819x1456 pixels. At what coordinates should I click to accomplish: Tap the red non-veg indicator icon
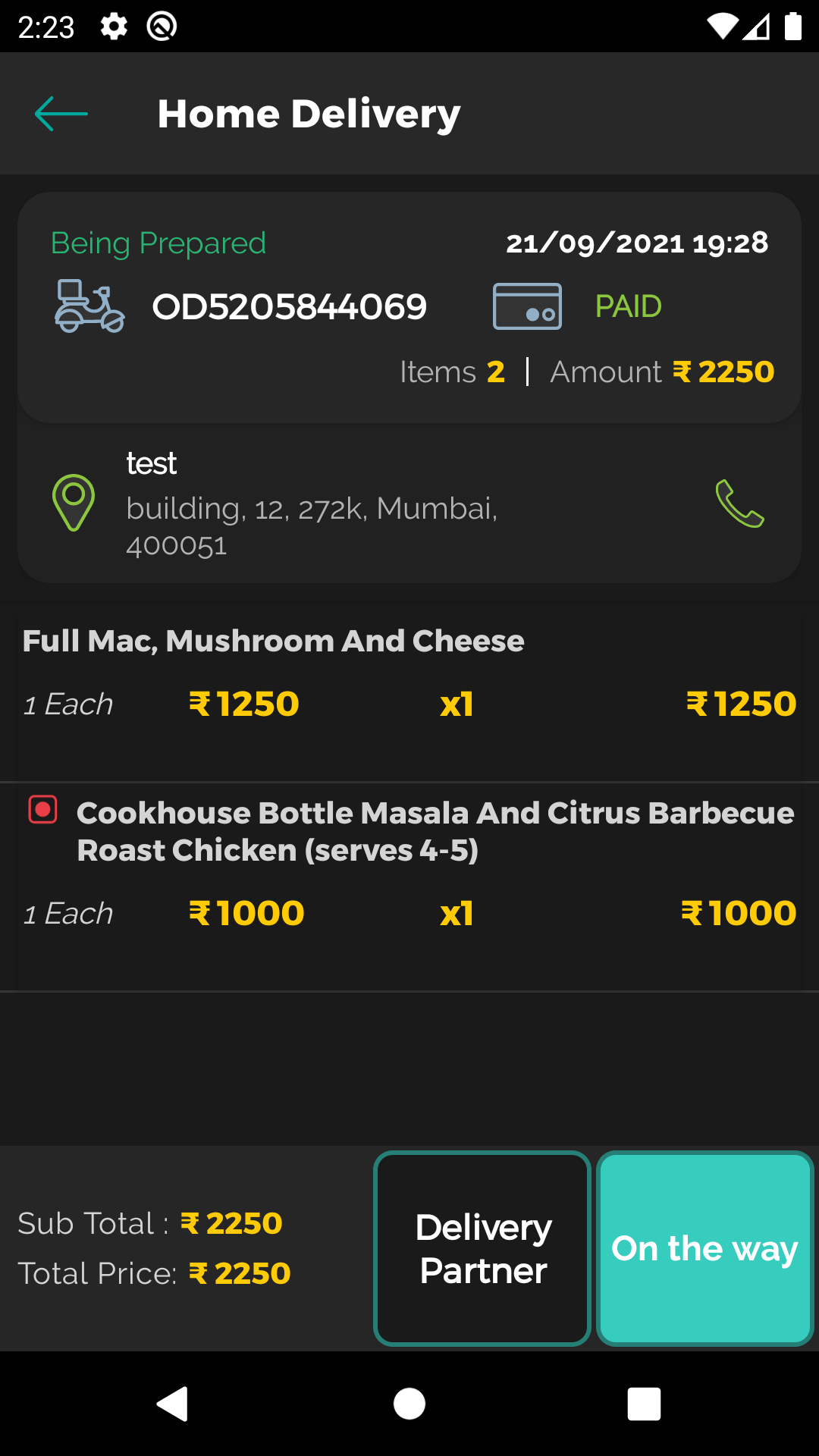(43, 810)
